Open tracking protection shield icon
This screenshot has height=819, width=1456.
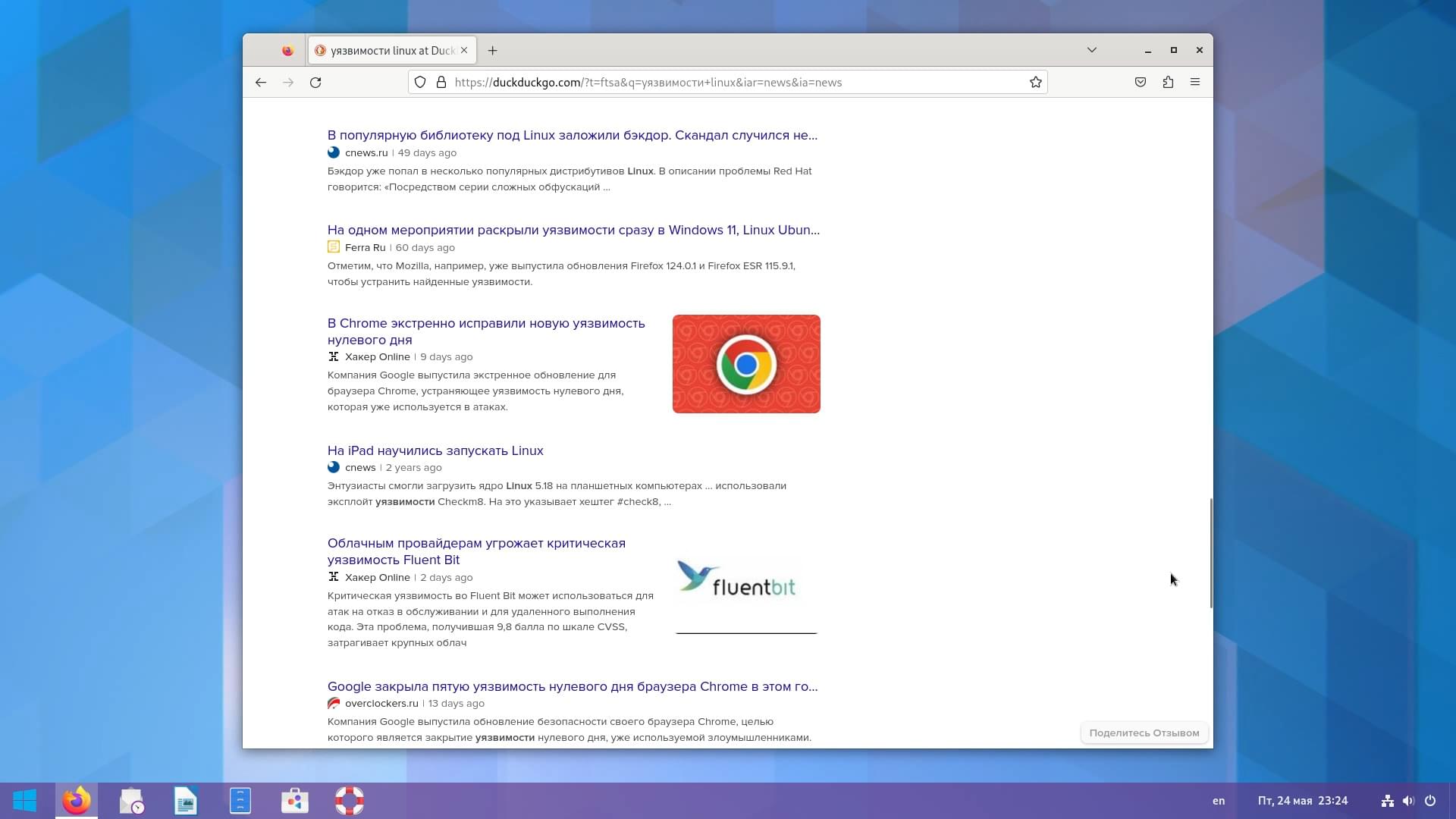click(x=420, y=83)
